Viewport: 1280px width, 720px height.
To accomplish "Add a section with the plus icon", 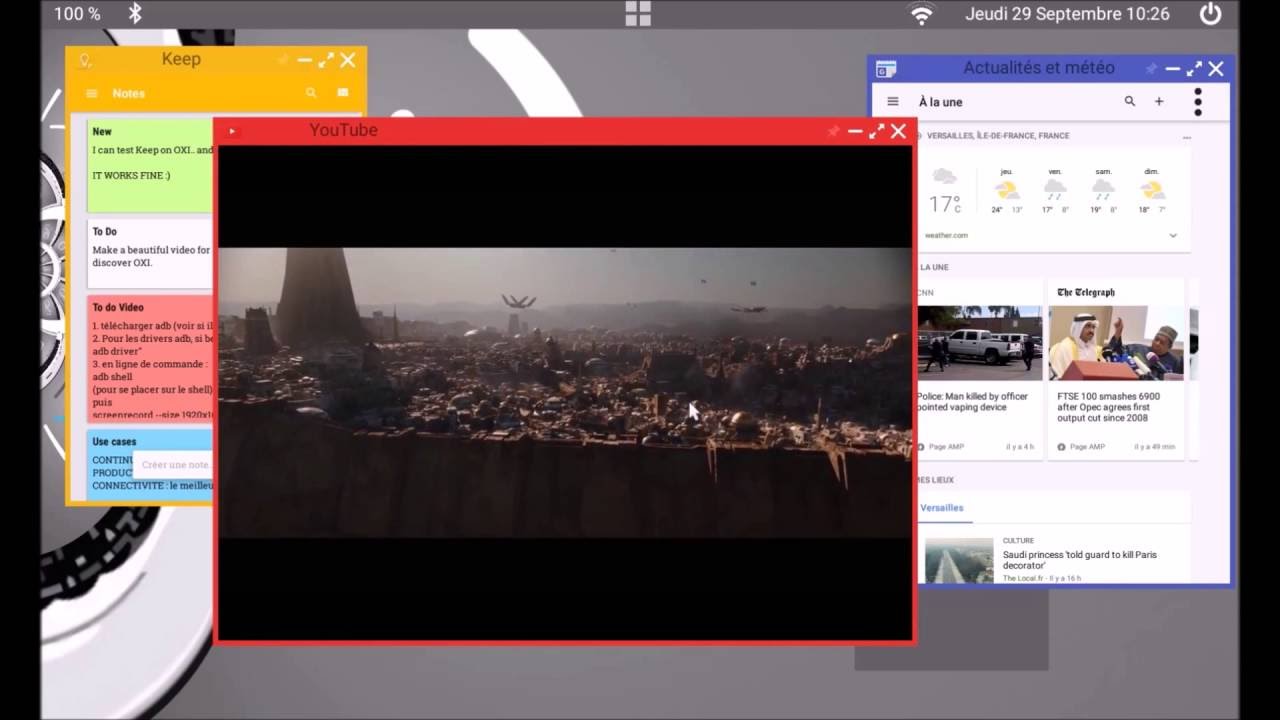I will click(1159, 101).
